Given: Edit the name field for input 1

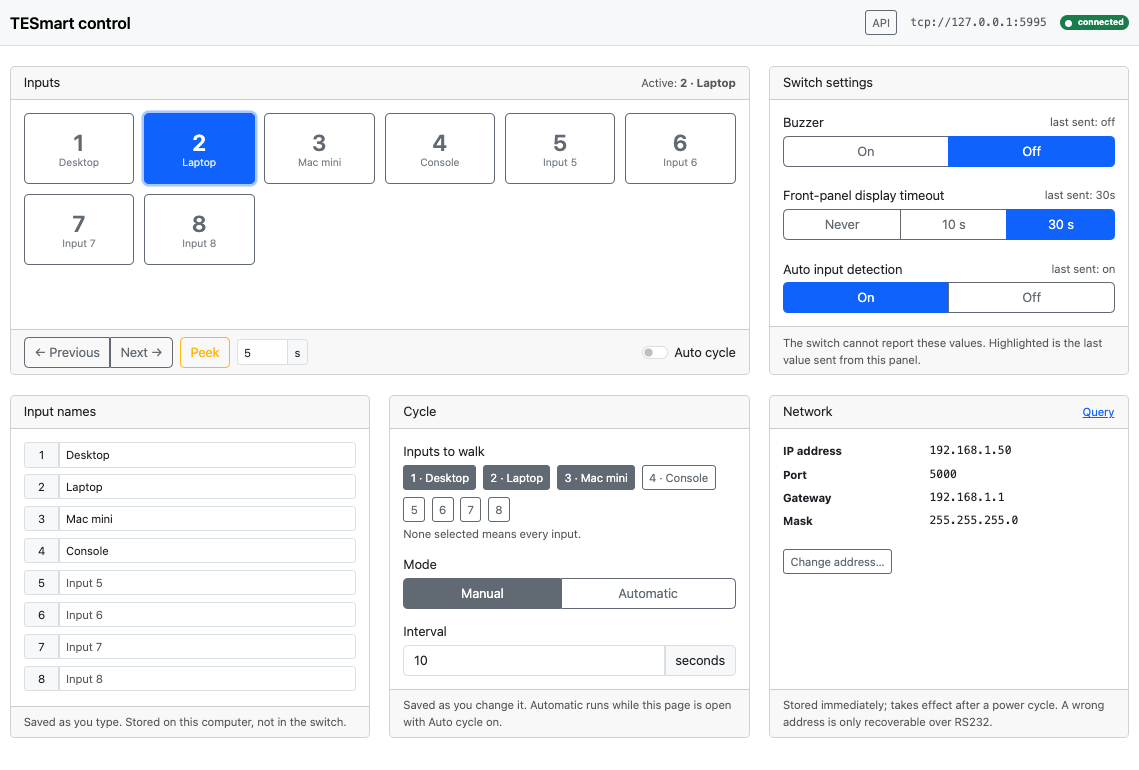Looking at the screenshot, I should [207, 455].
